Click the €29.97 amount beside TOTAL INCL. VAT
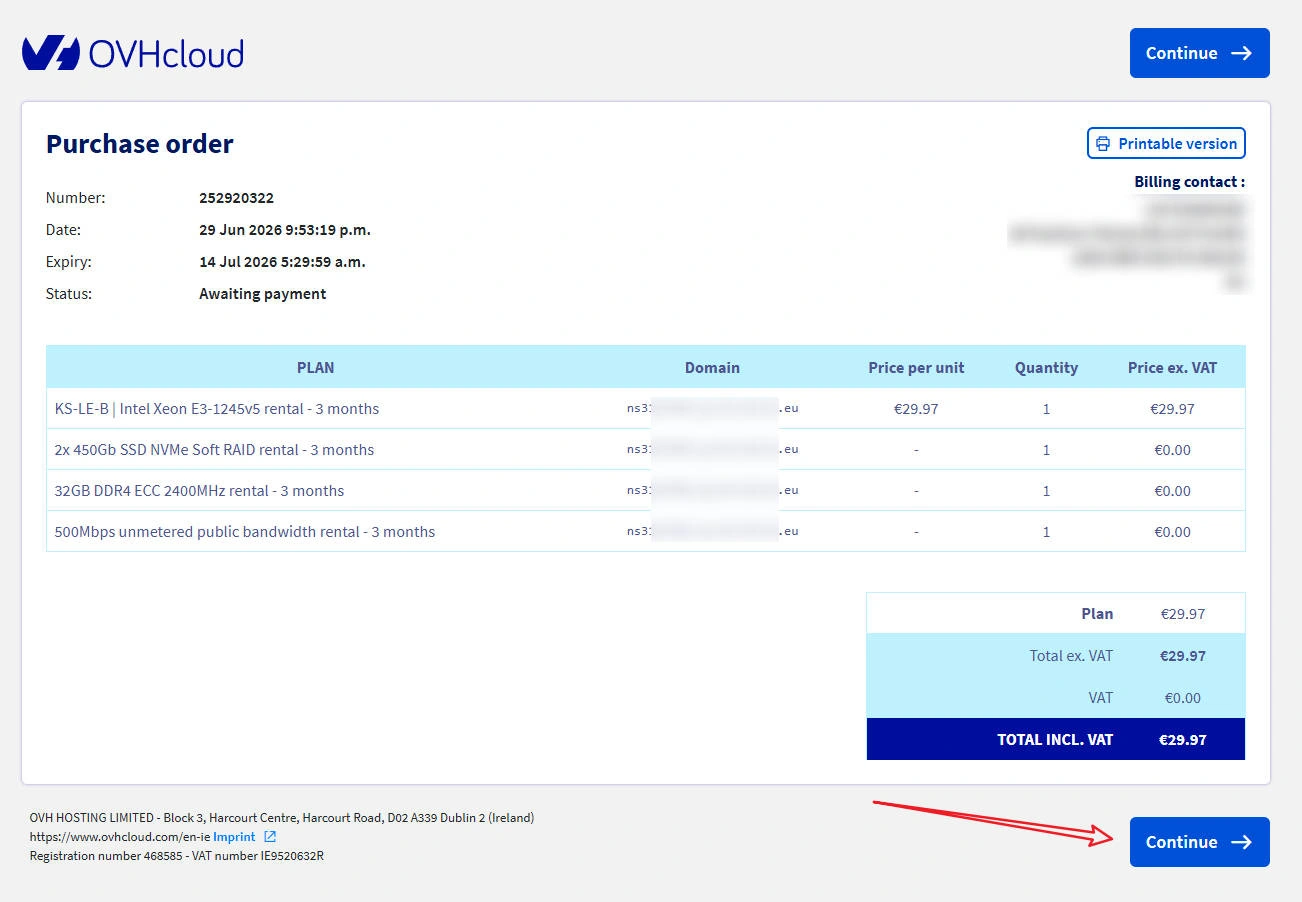This screenshot has height=902, width=1302. (x=1183, y=740)
